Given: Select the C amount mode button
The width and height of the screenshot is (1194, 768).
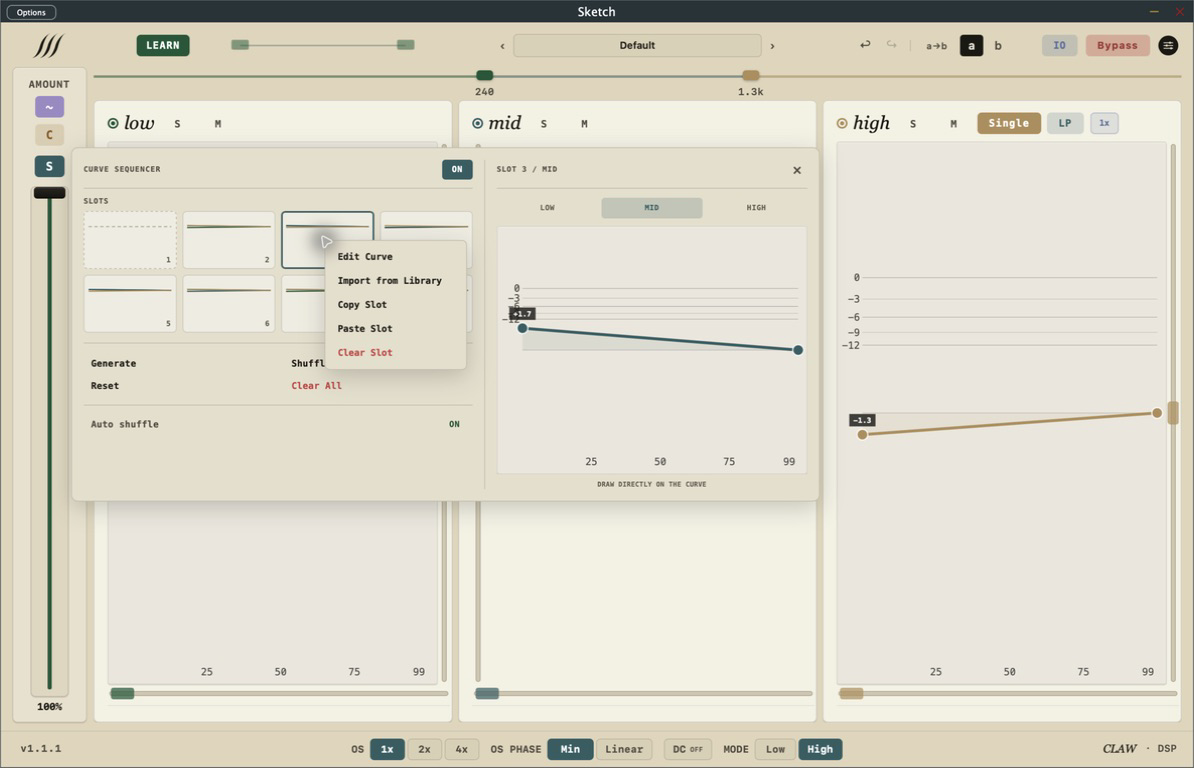Looking at the screenshot, I should pyautogui.click(x=49, y=135).
